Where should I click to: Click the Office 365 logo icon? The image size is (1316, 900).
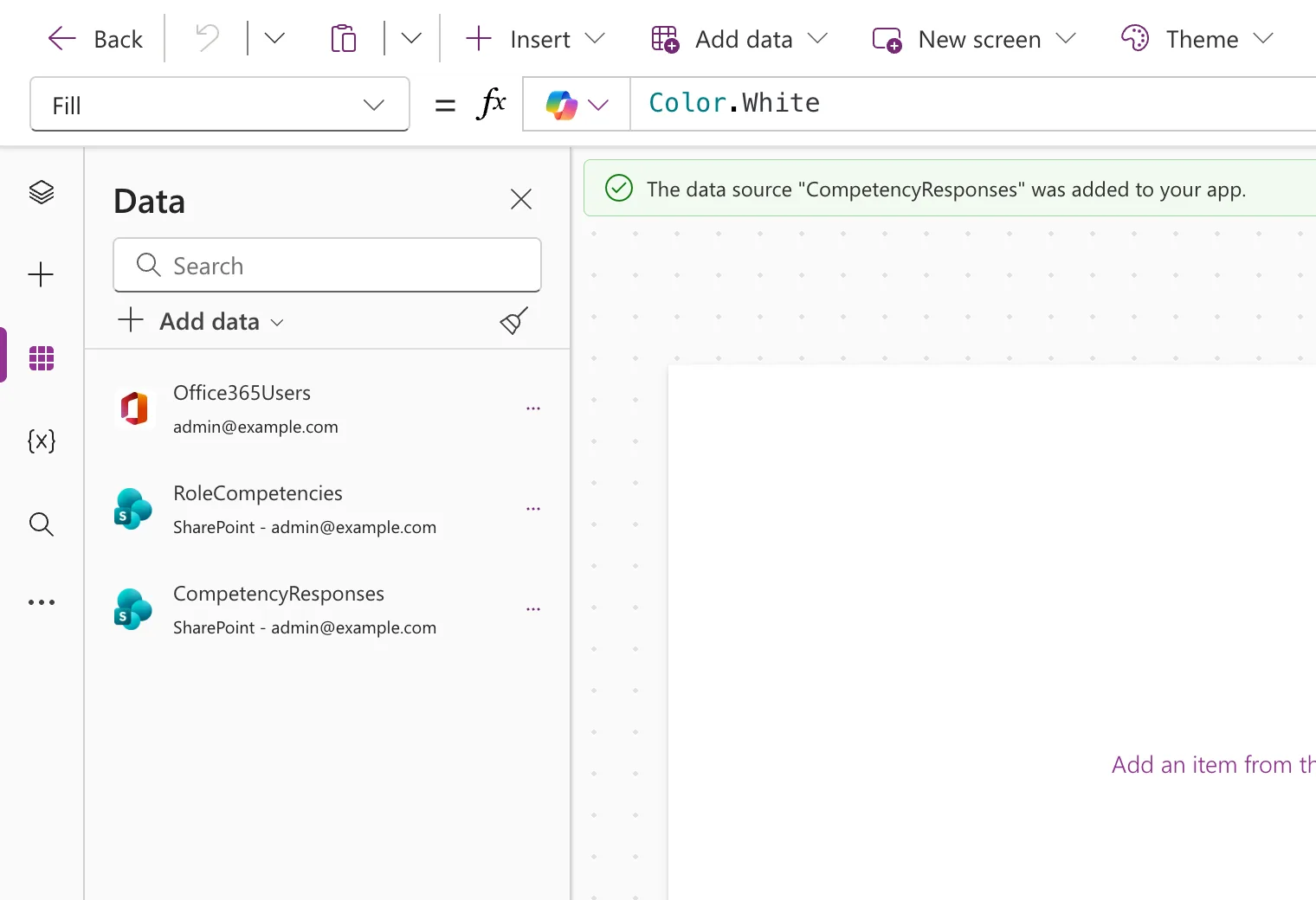134,408
